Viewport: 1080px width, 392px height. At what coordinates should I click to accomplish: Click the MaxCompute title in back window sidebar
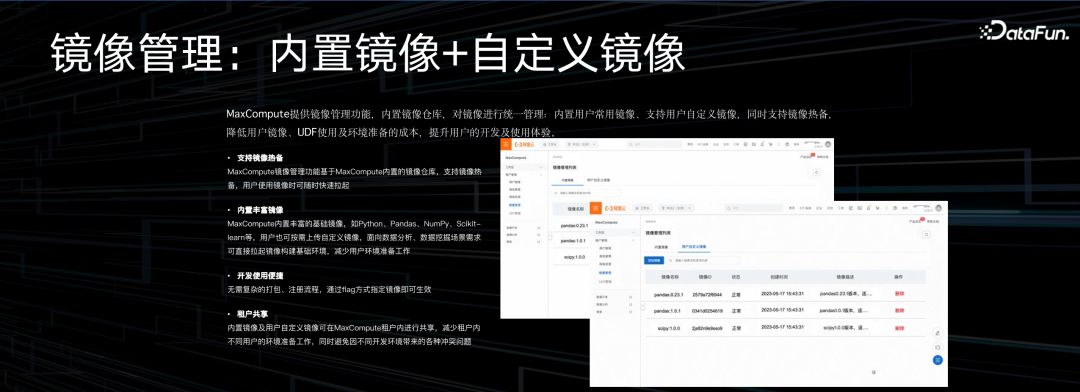(516, 158)
